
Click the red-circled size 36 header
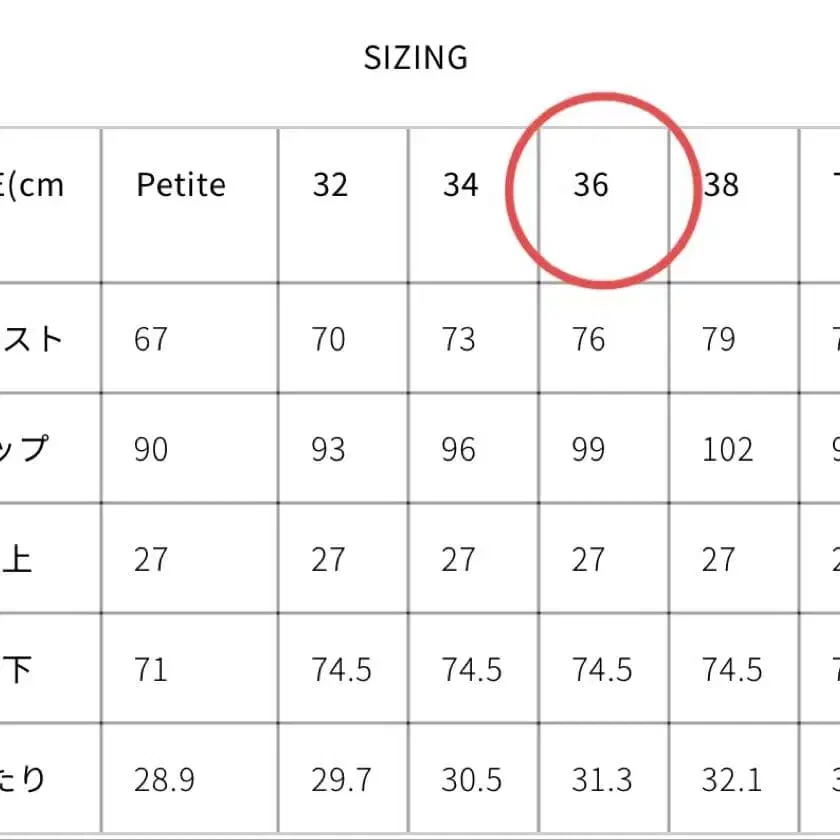(x=591, y=185)
